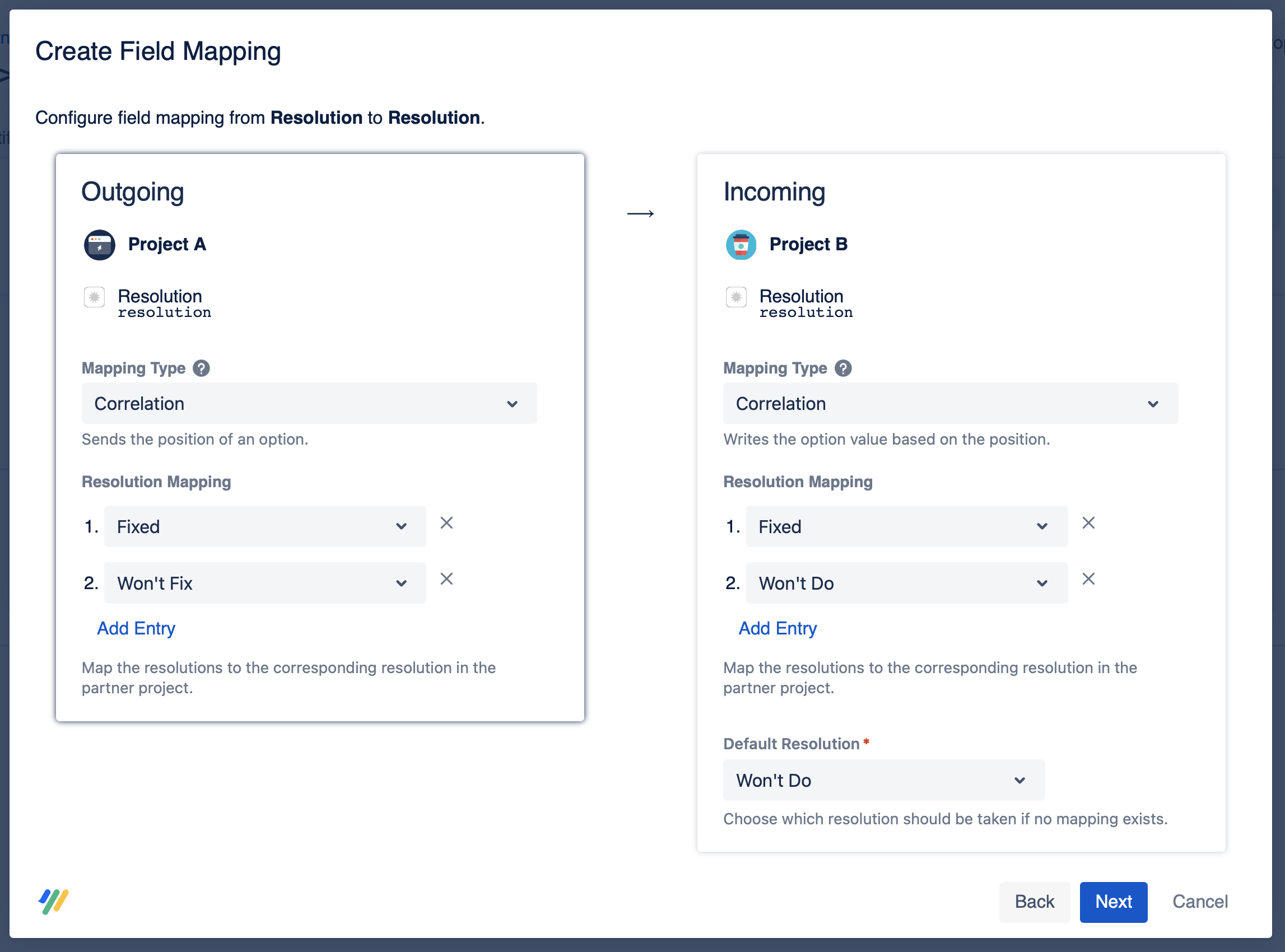This screenshot has width=1285, height=952.
Task: Click the Incoming Mapping Type help icon
Action: pyautogui.click(x=843, y=368)
